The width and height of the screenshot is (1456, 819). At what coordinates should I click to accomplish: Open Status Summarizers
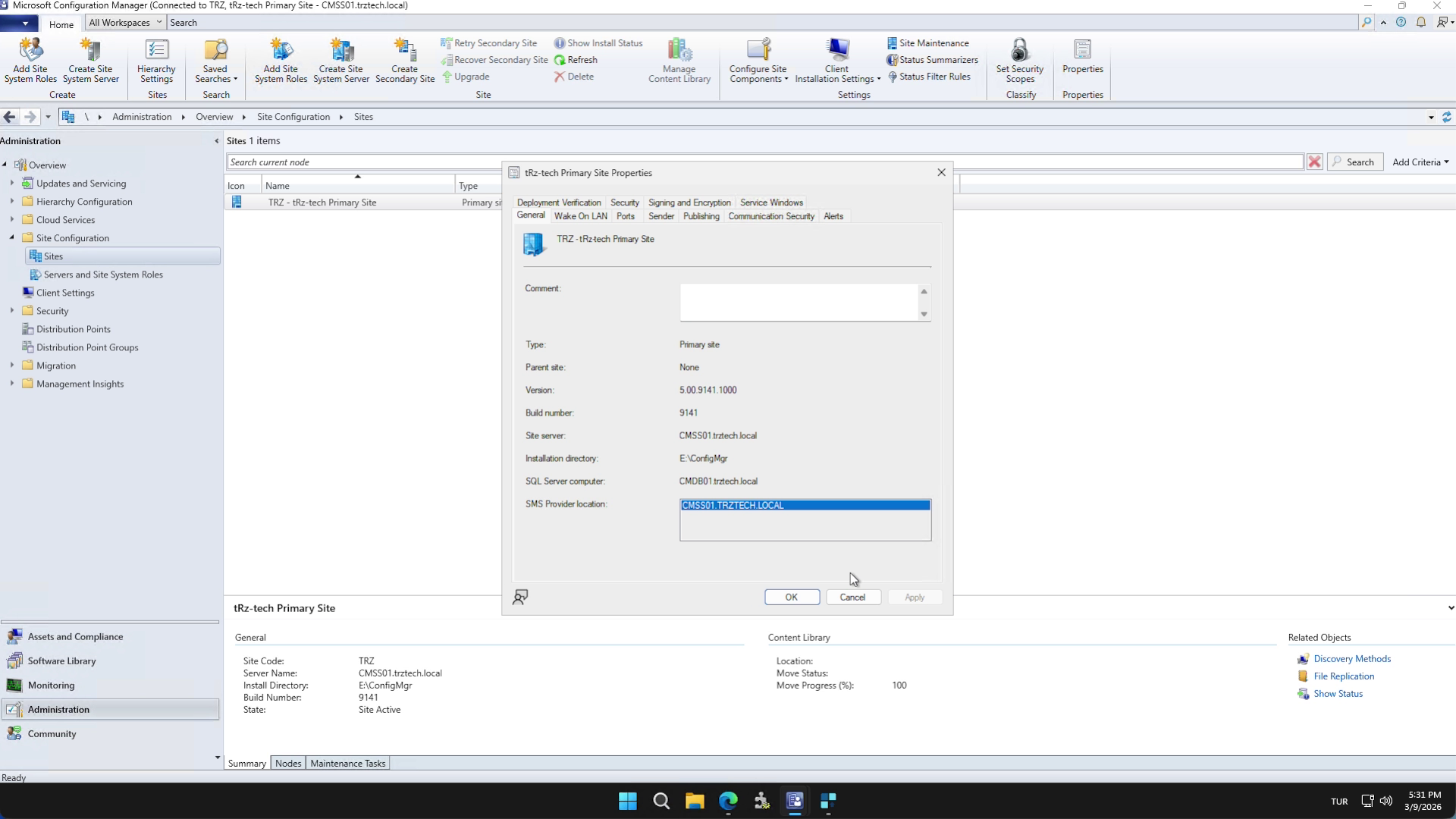[933, 60]
